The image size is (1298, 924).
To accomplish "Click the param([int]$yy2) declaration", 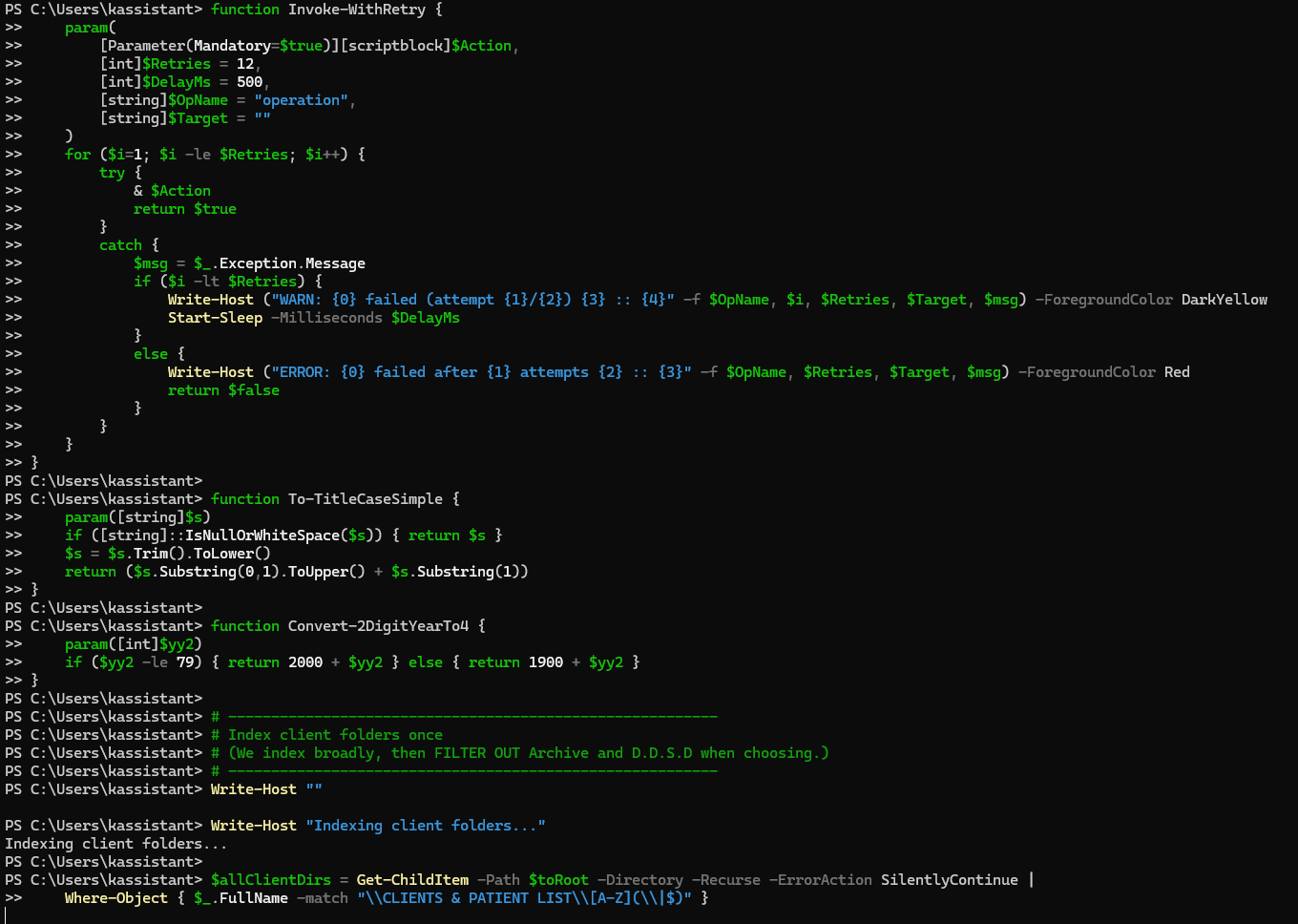I will pyautogui.click(x=134, y=644).
